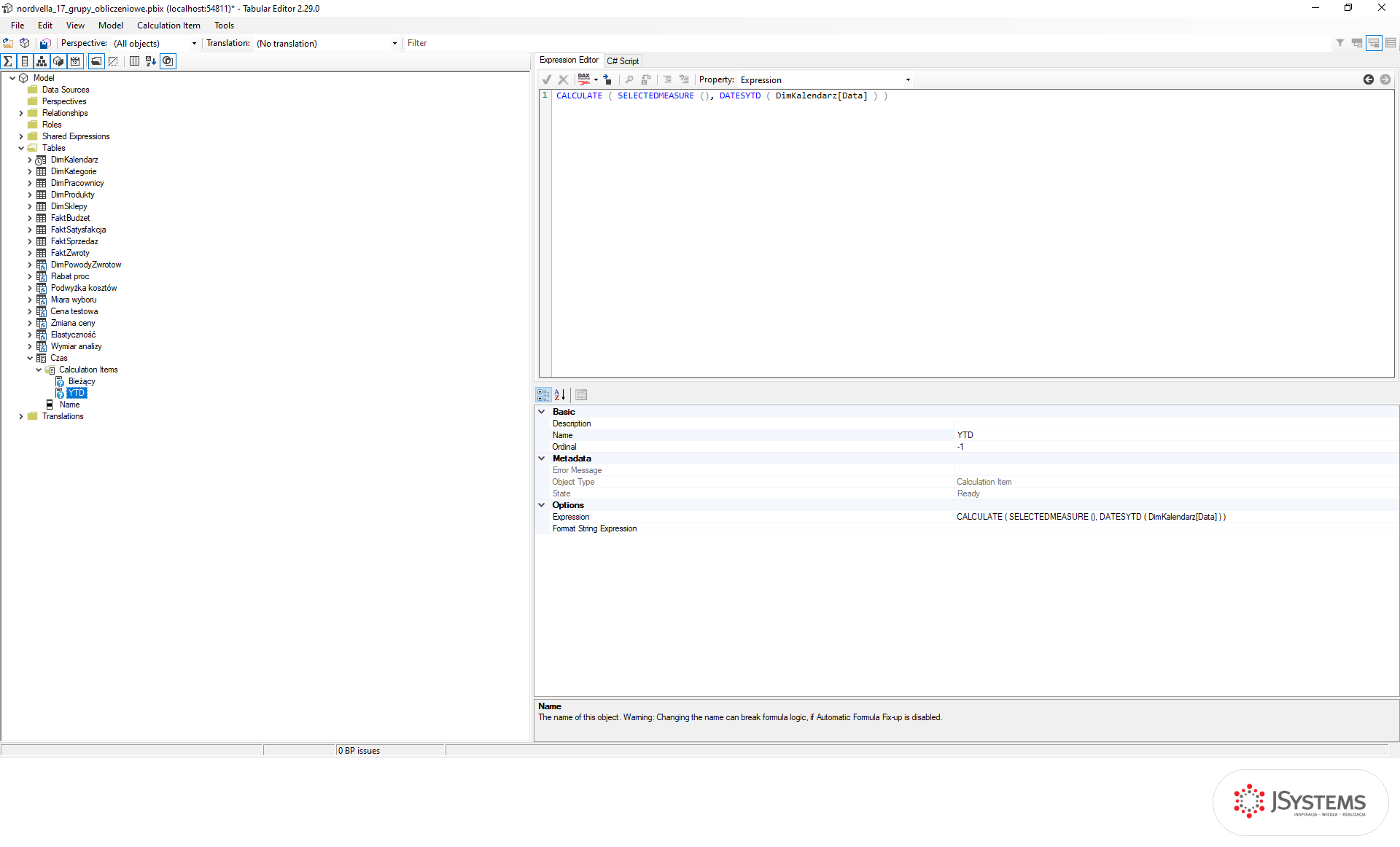Open model from file icon
The height and width of the screenshot is (847, 1400).
(x=8, y=43)
